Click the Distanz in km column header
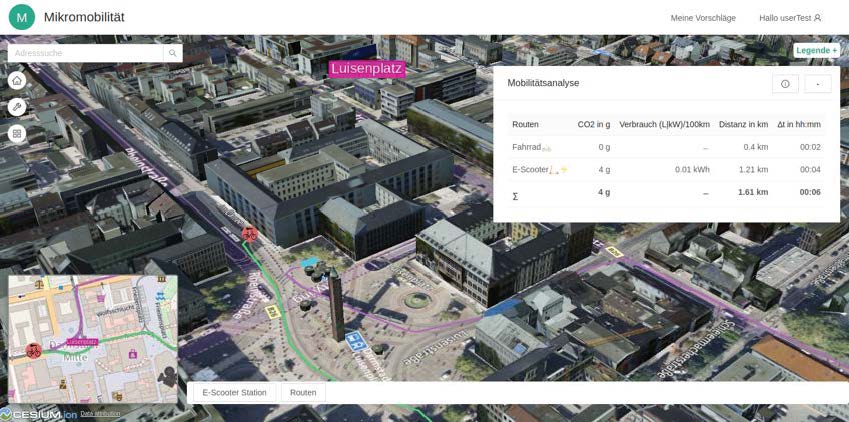This screenshot has width=849, height=422. coord(743,124)
